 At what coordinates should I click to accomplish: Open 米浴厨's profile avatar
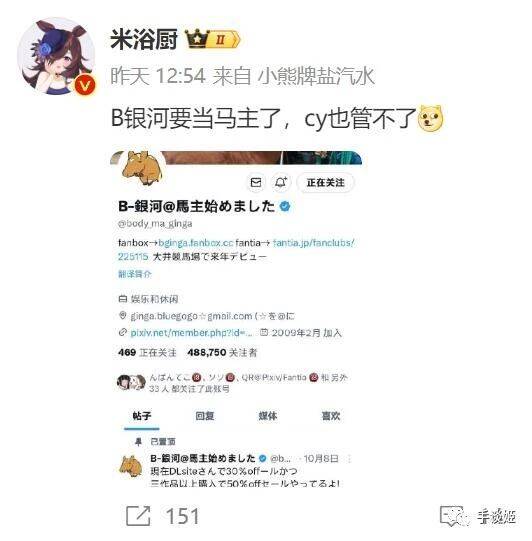pos(56,56)
